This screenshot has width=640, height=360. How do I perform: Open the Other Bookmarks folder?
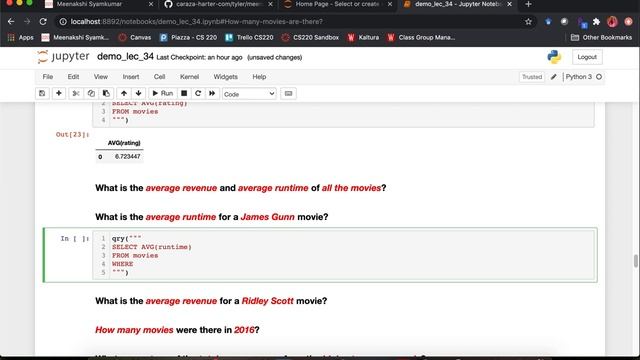pyautogui.click(x=601, y=38)
